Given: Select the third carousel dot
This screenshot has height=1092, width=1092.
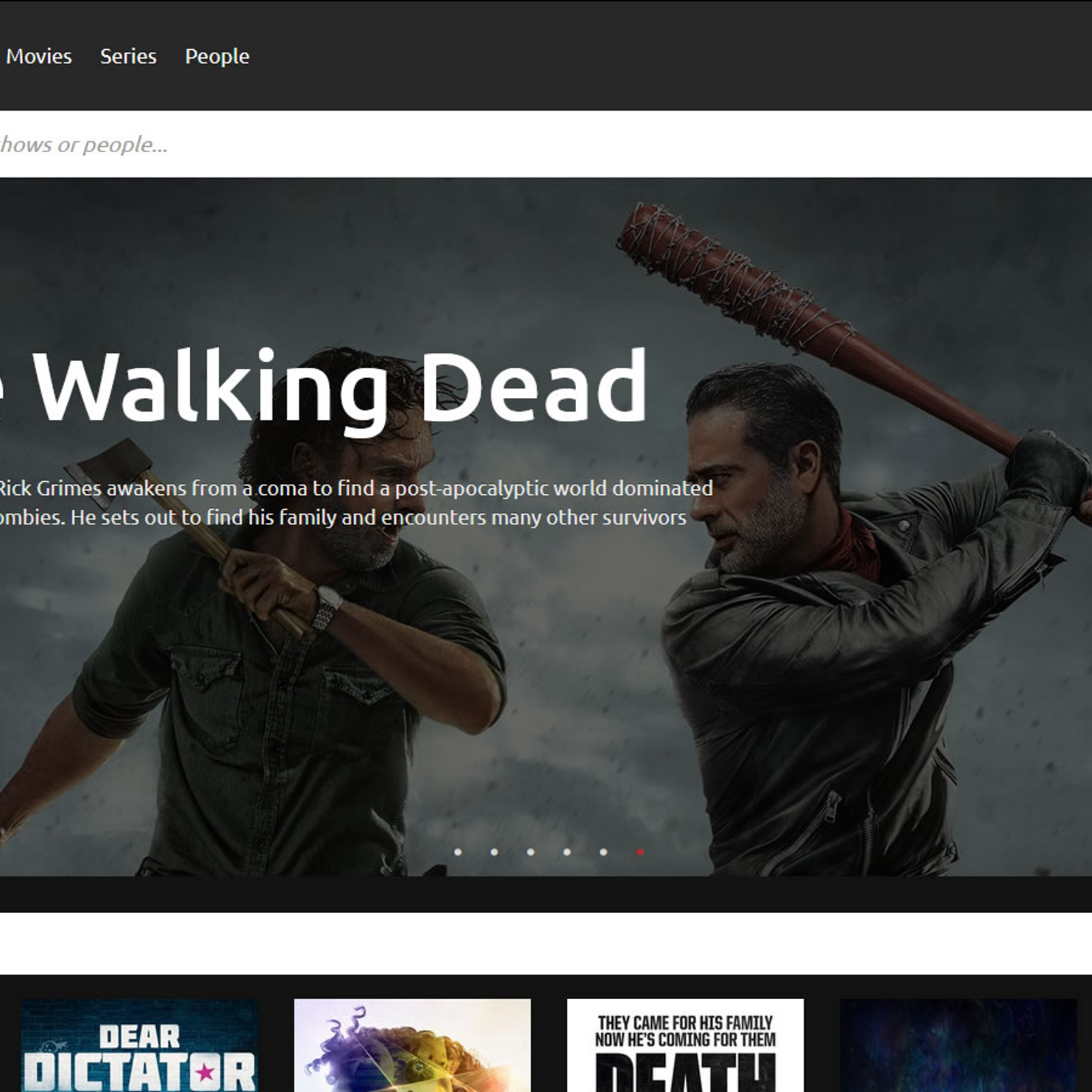Looking at the screenshot, I should pos(530,852).
